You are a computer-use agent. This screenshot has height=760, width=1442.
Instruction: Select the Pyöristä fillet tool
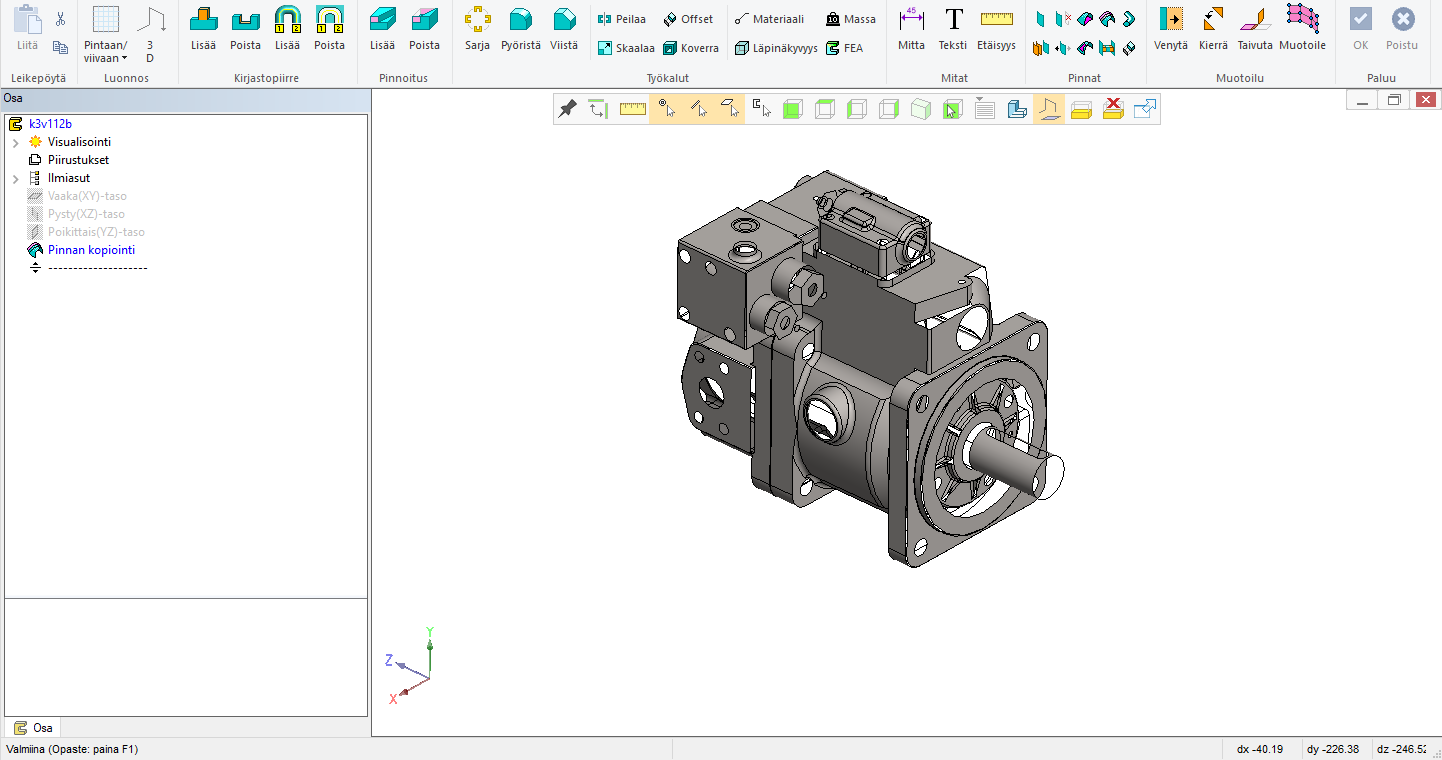pos(520,28)
